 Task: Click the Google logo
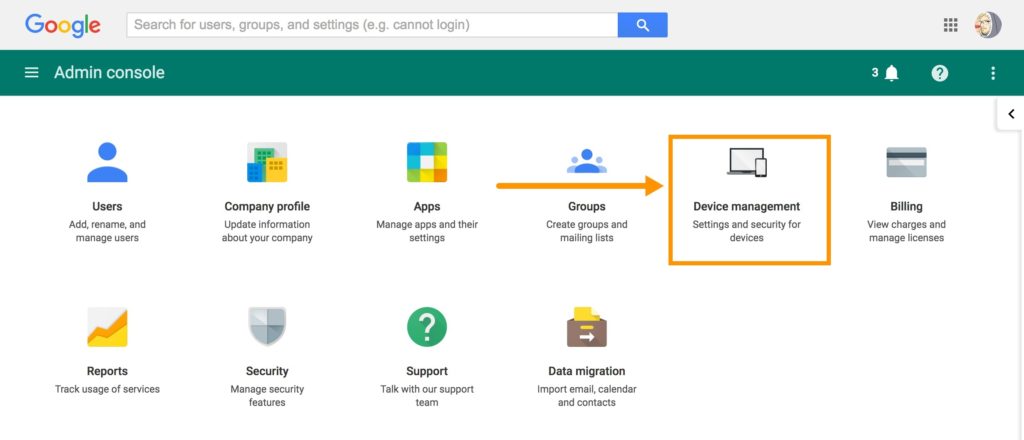coord(63,25)
